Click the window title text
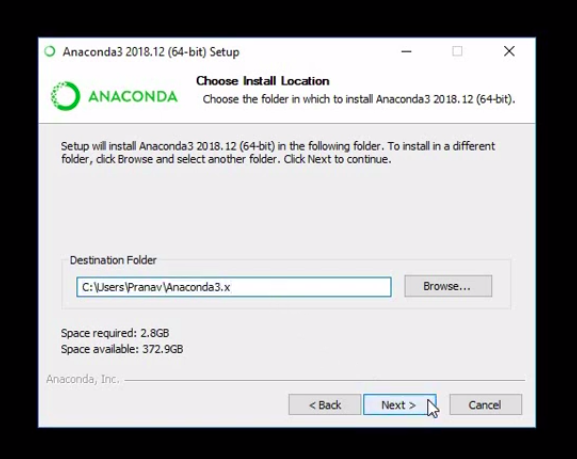Viewport: 577px width, 459px height. 151,52
